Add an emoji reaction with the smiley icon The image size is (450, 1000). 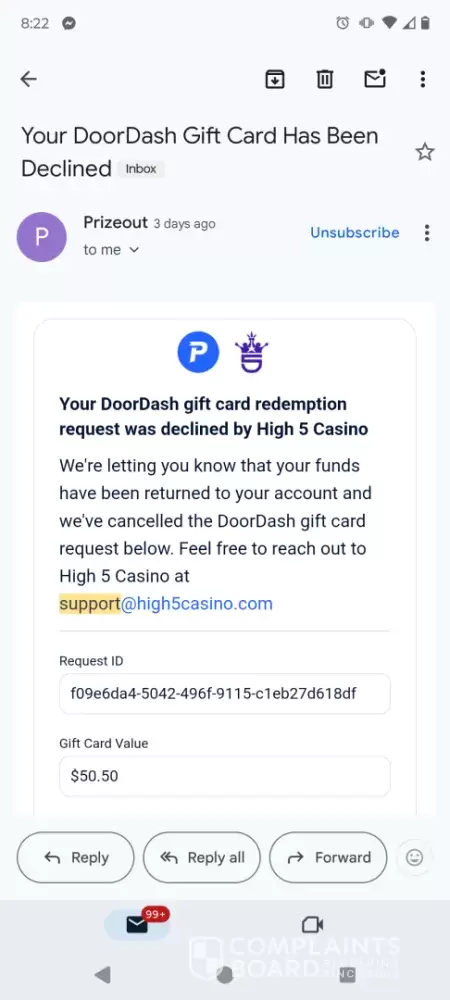[414, 857]
